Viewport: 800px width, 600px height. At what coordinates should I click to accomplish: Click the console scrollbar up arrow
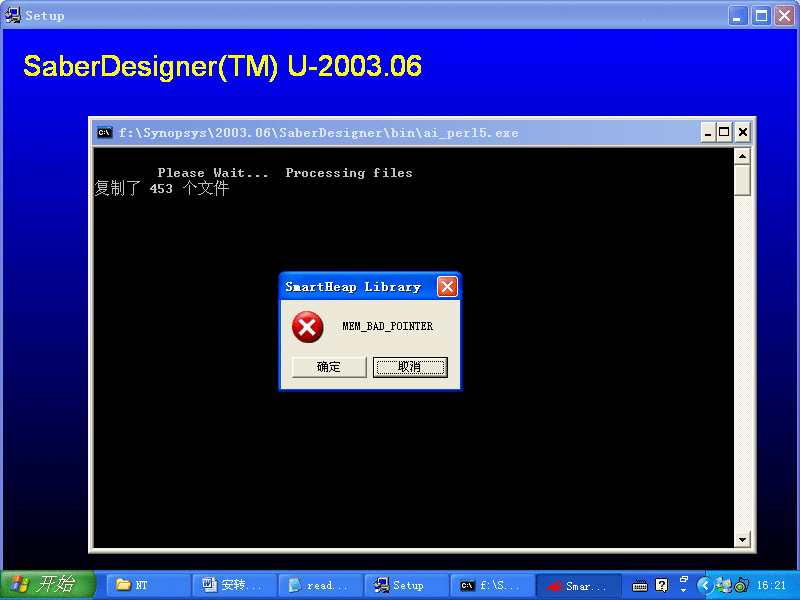742,156
